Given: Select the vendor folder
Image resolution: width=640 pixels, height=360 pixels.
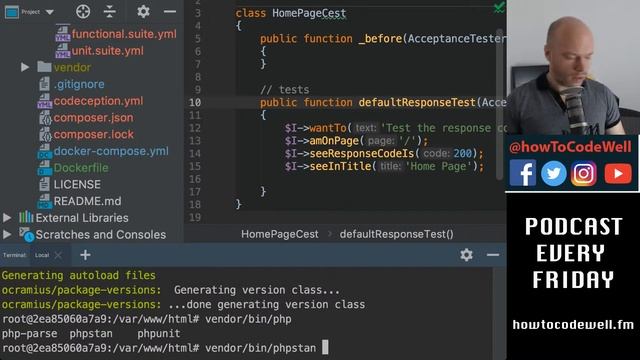Looking at the screenshot, I should coord(72,67).
